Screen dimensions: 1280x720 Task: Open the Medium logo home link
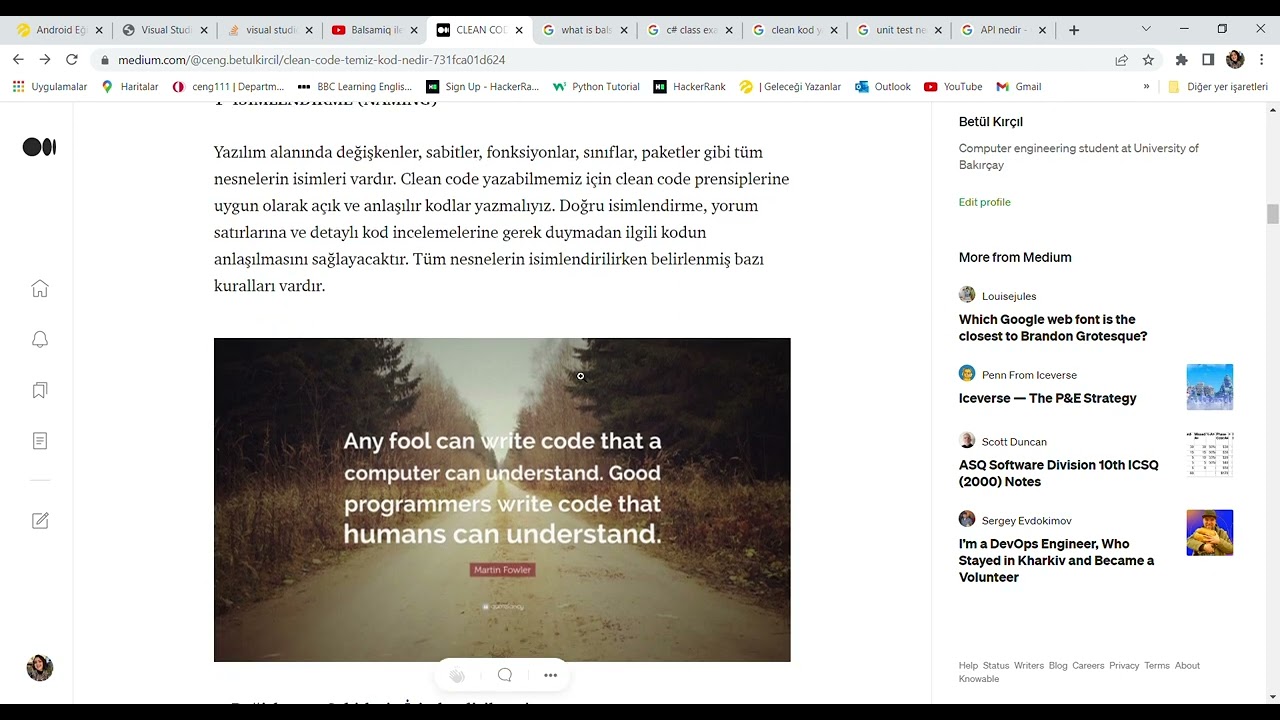tap(39, 147)
